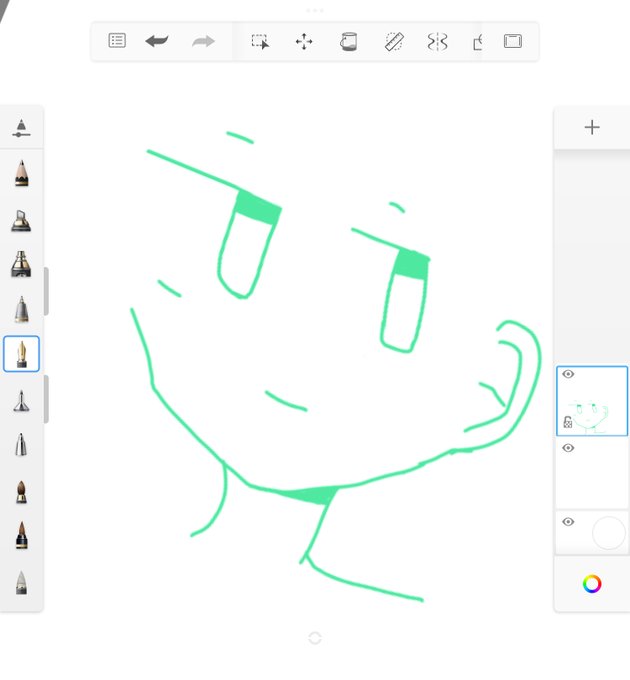Screen dimensions: 630x680
Task: Pick the grey felt-tip marker brush
Action: tap(21, 309)
